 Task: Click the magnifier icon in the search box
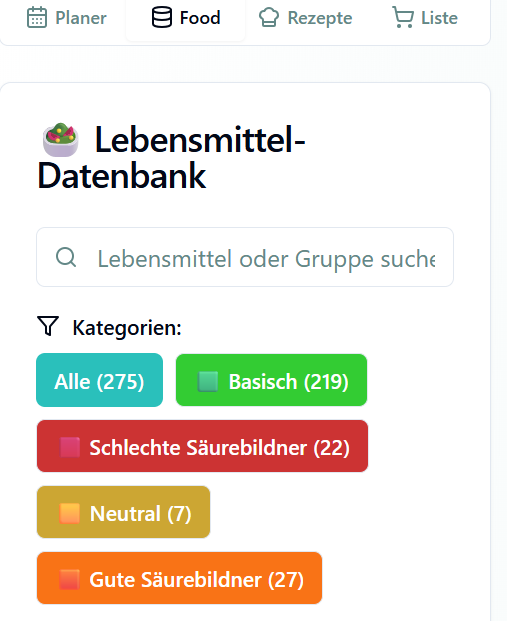(x=66, y=257)
